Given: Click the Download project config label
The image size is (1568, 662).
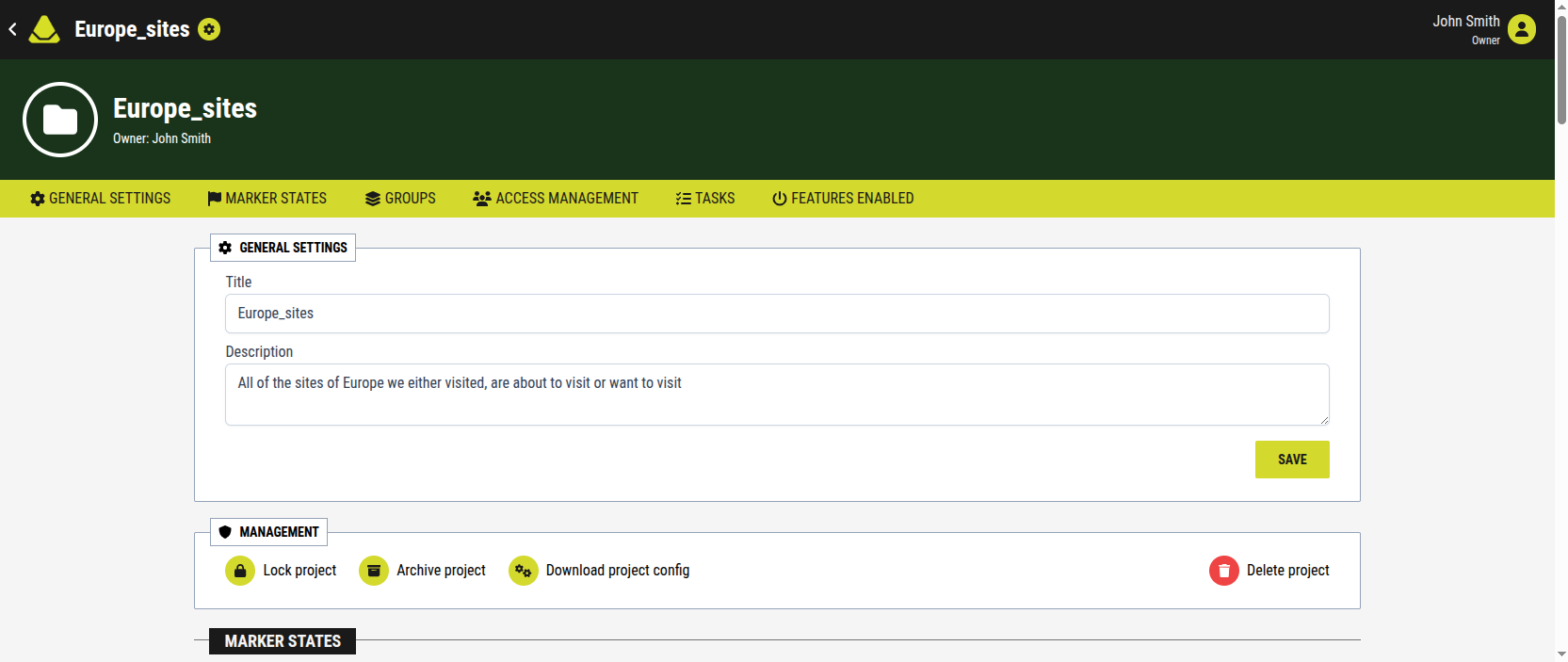Looking at the screenshot, I should pyautogui.click(x=618, y=571).
